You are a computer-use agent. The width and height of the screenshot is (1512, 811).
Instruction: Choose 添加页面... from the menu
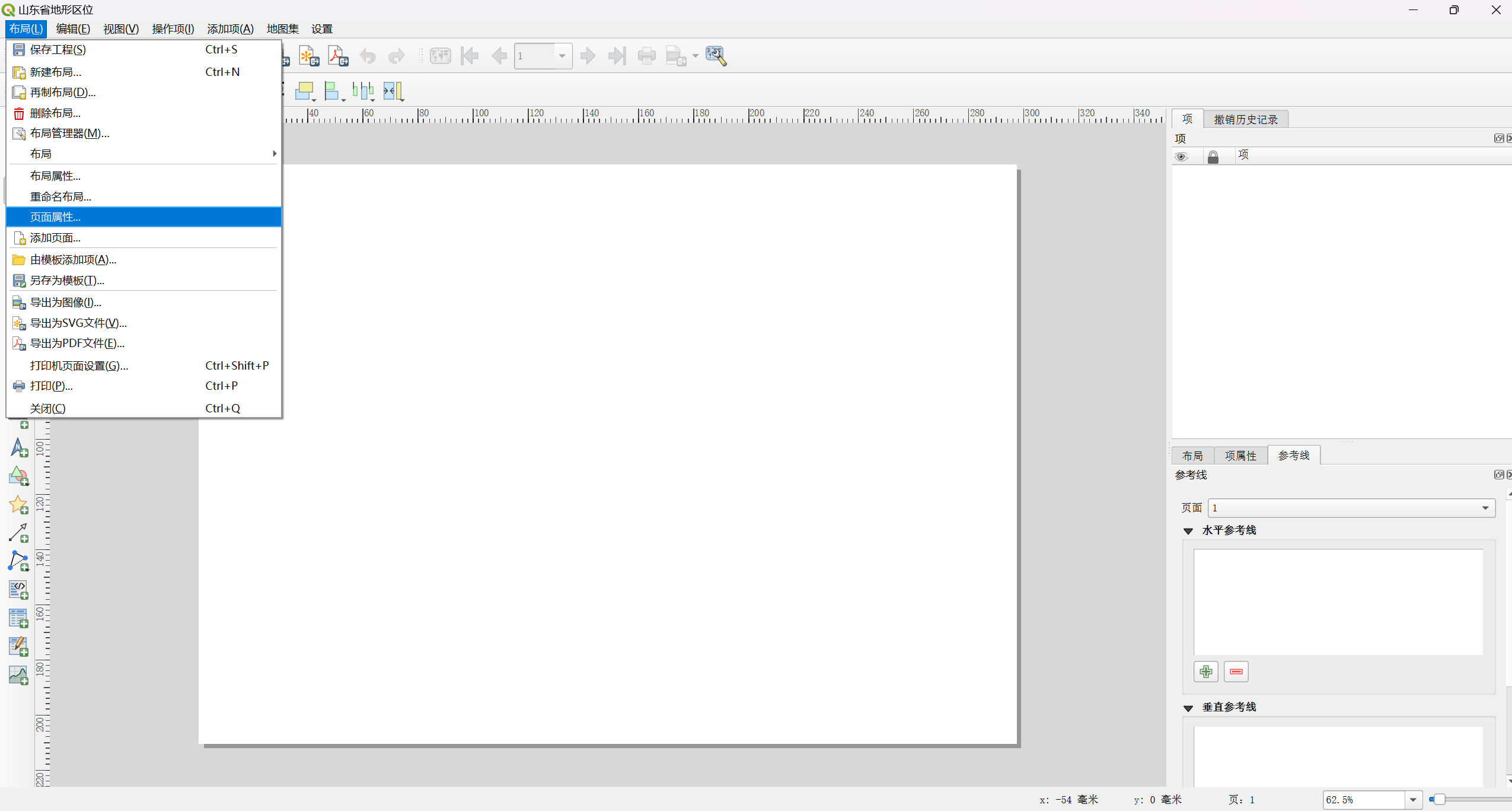[x=143, y=238]
